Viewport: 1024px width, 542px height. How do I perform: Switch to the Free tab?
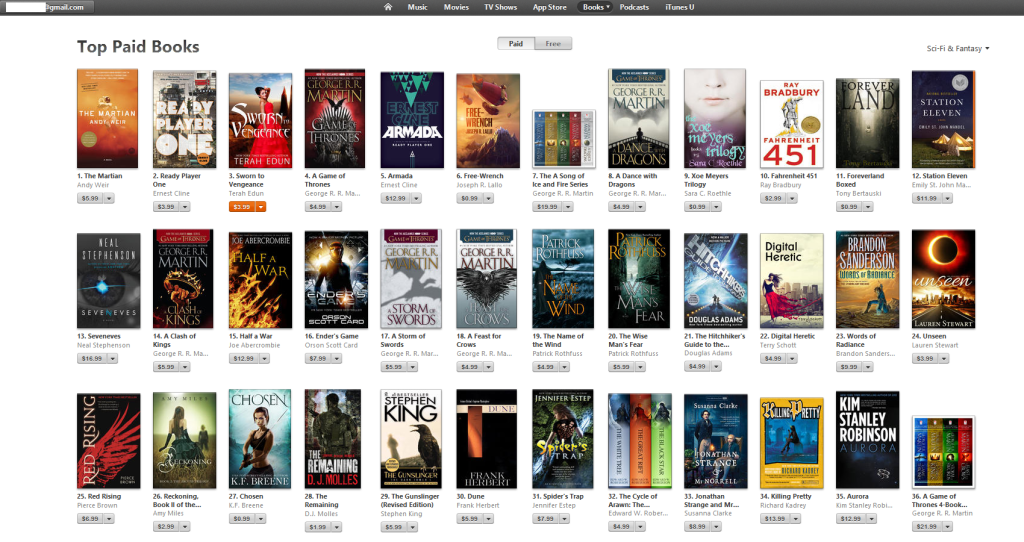coord(553,44)
